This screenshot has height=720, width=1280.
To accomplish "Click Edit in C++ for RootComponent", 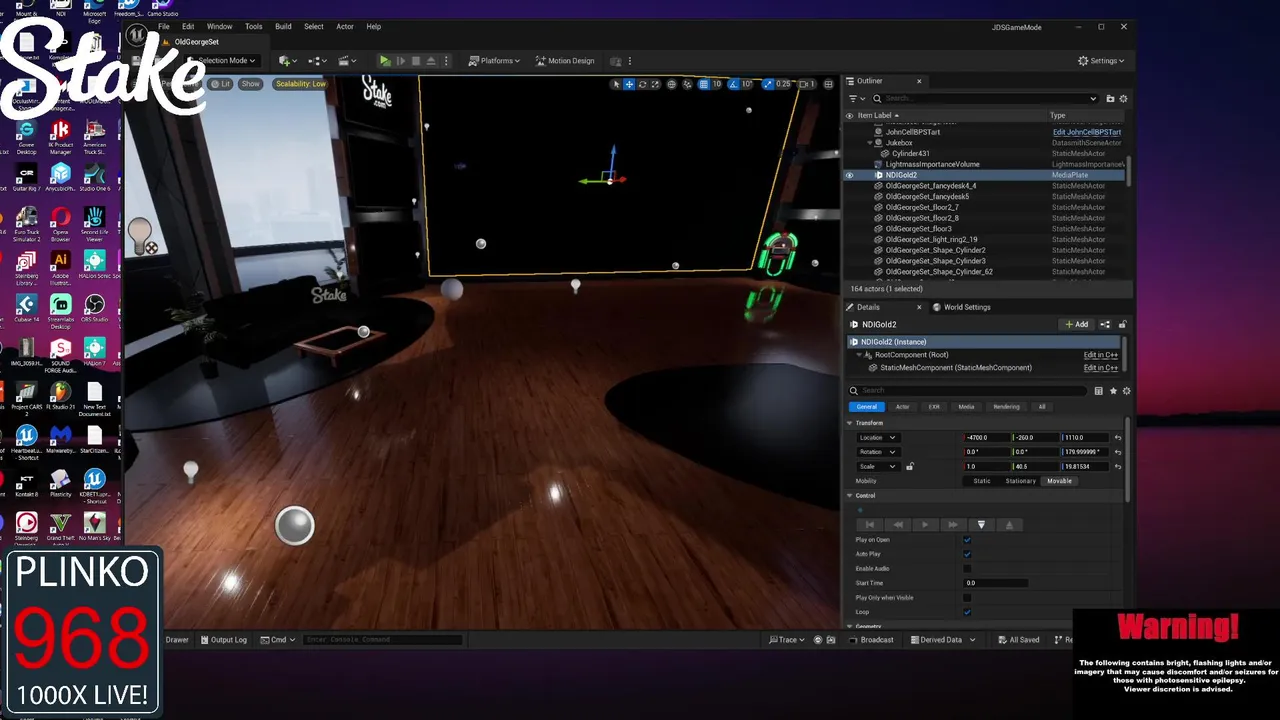I will pyautogui.click(x=1100, y=355).
